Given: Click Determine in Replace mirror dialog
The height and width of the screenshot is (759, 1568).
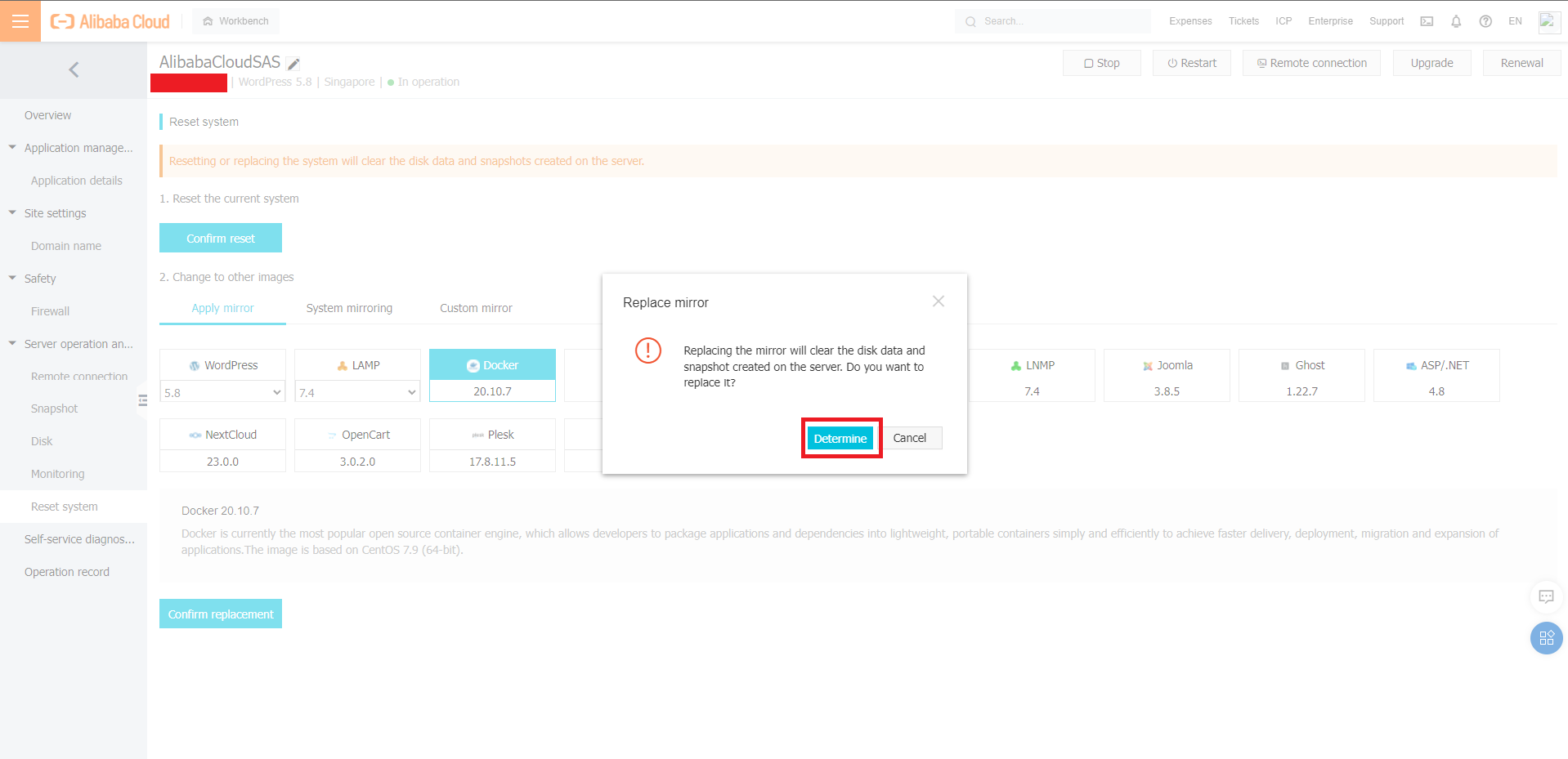Looking at the screenshot, I should pyautogui.click(x=840, y=439).
